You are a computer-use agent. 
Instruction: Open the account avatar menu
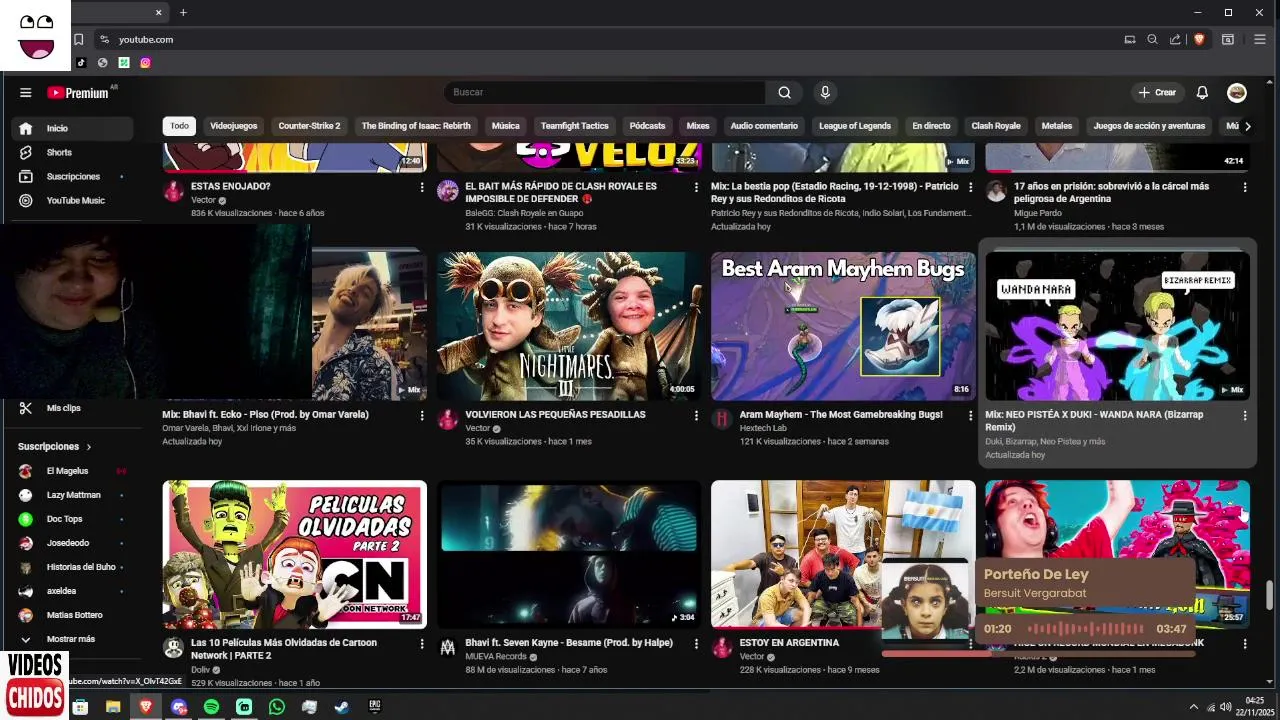tap(1237, 92)
